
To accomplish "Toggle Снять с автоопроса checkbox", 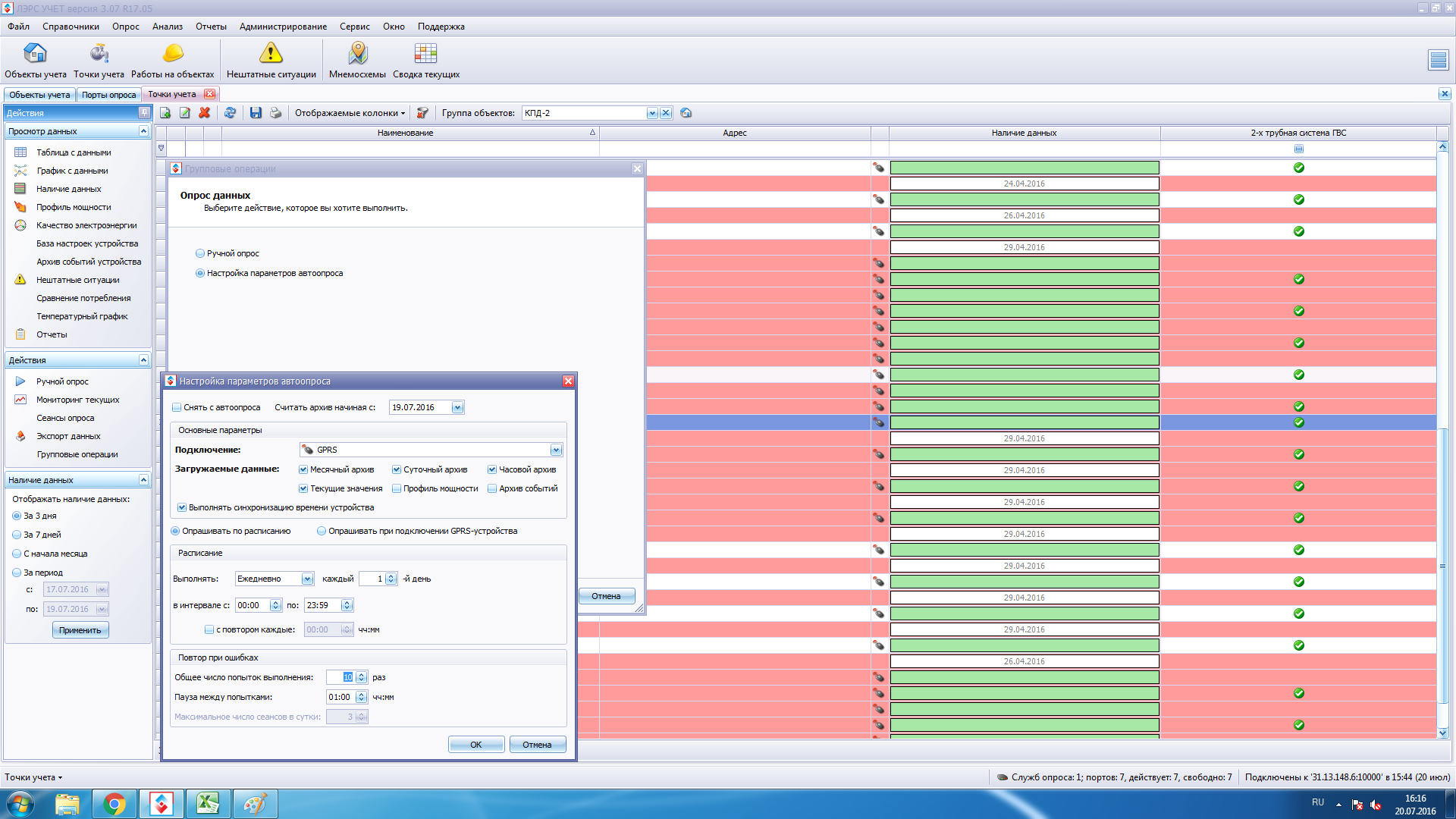I will [x=177, y=407].
